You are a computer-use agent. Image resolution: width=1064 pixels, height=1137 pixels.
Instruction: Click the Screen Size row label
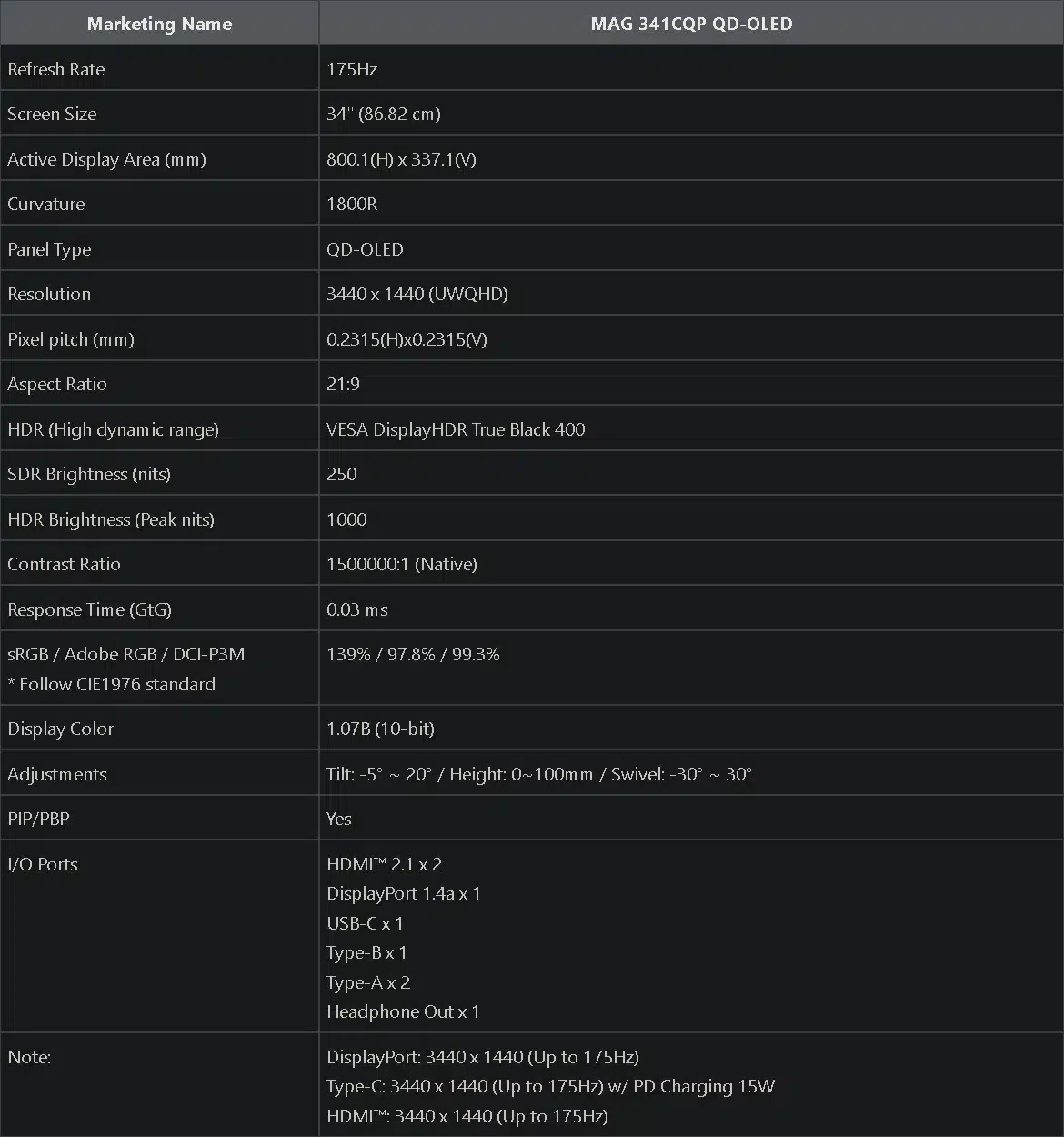click(x=52, y=114)
